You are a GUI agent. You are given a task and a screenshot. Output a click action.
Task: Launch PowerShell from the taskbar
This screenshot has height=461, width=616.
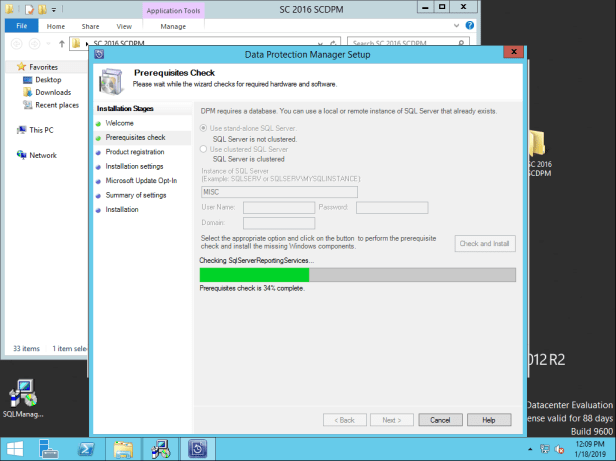[x=87, y=448]
